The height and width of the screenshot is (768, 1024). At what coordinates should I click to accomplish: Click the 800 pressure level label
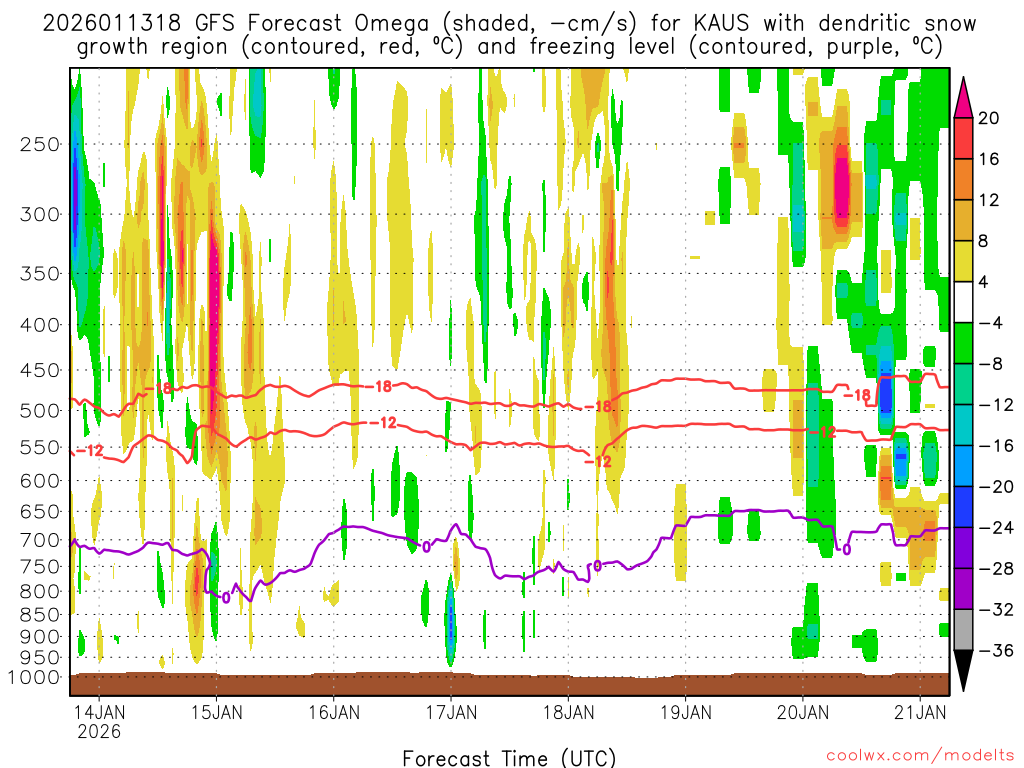click(x=40, y=592)
